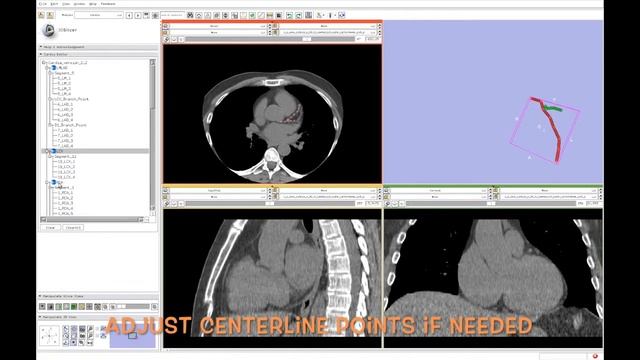Select the 5_LM_1 point in the tree
Screen dimensions: 640x360
[64, 78]
